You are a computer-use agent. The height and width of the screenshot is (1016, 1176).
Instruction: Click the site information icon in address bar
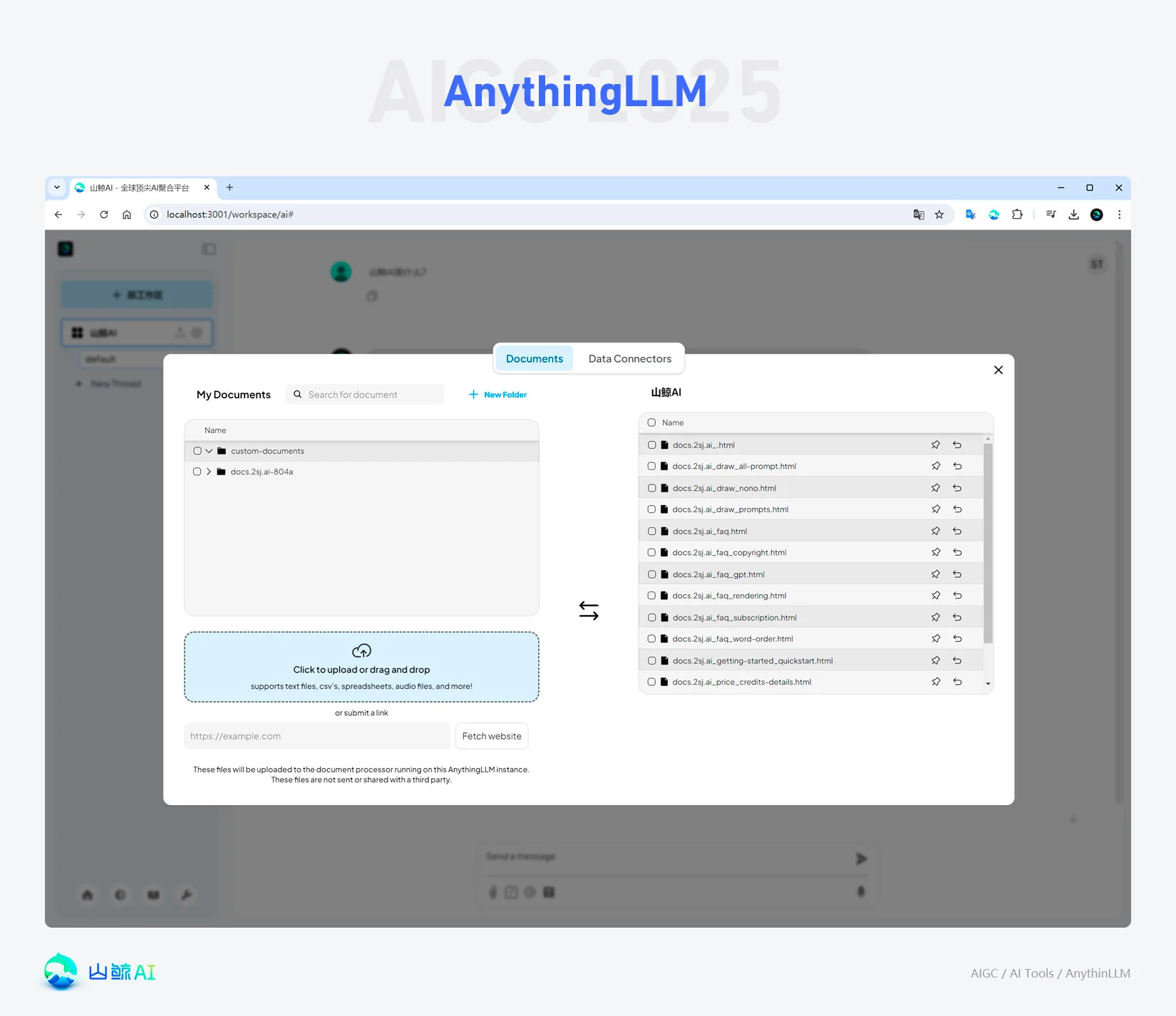(x=154, y=214)
